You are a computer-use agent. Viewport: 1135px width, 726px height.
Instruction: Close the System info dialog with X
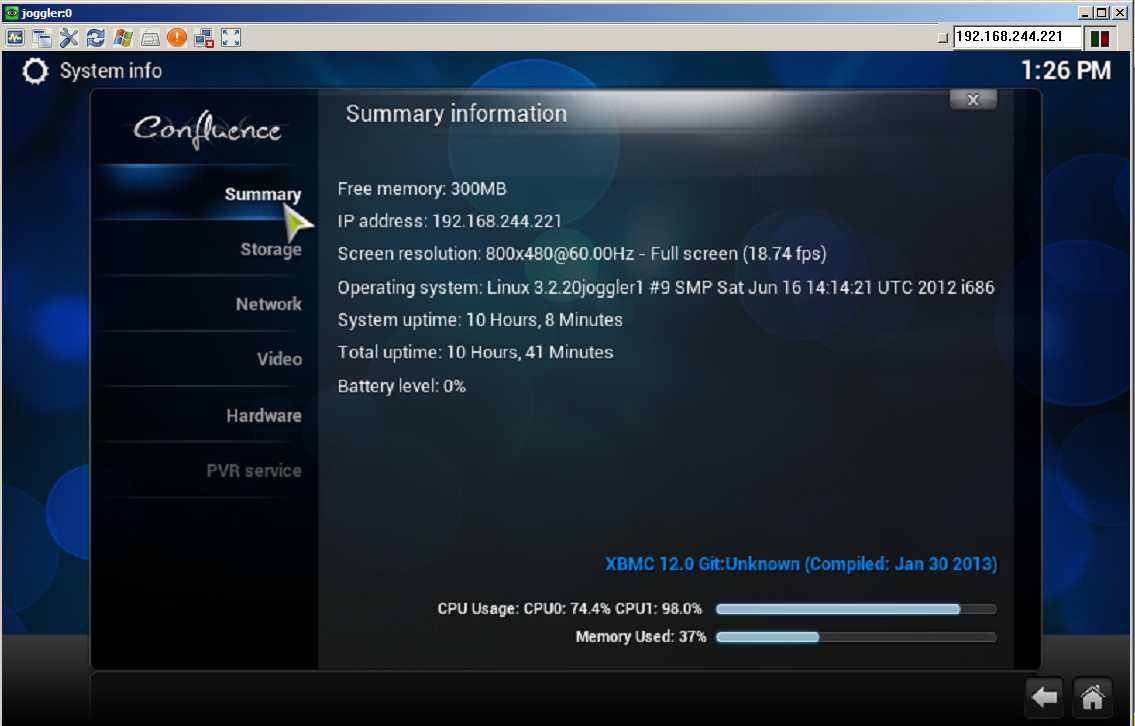click(973, 100)
